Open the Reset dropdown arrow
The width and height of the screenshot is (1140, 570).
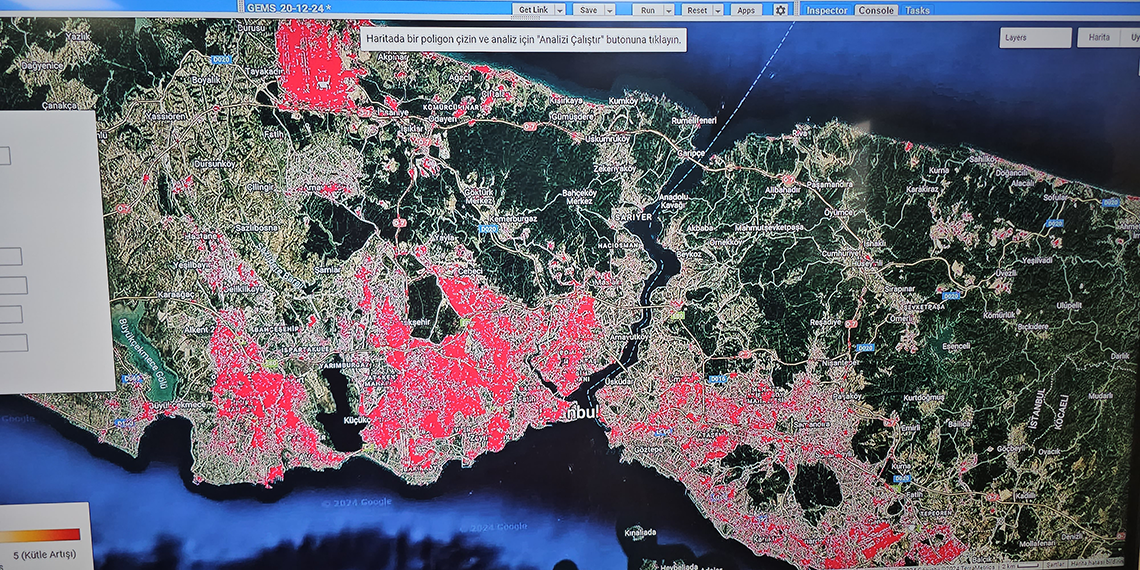click(718, 10)
